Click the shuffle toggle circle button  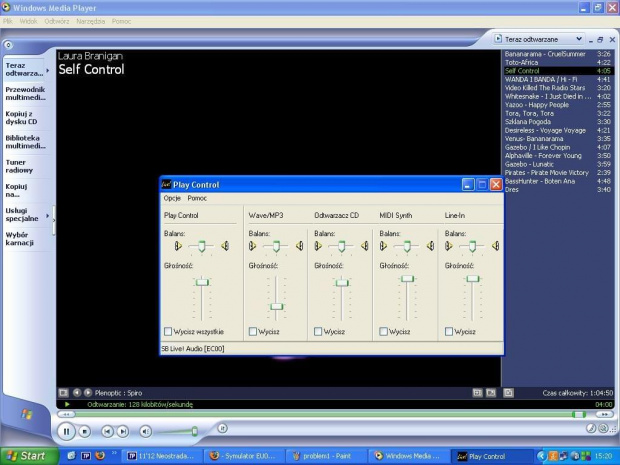pyautogui.click(x=222, y=428)
